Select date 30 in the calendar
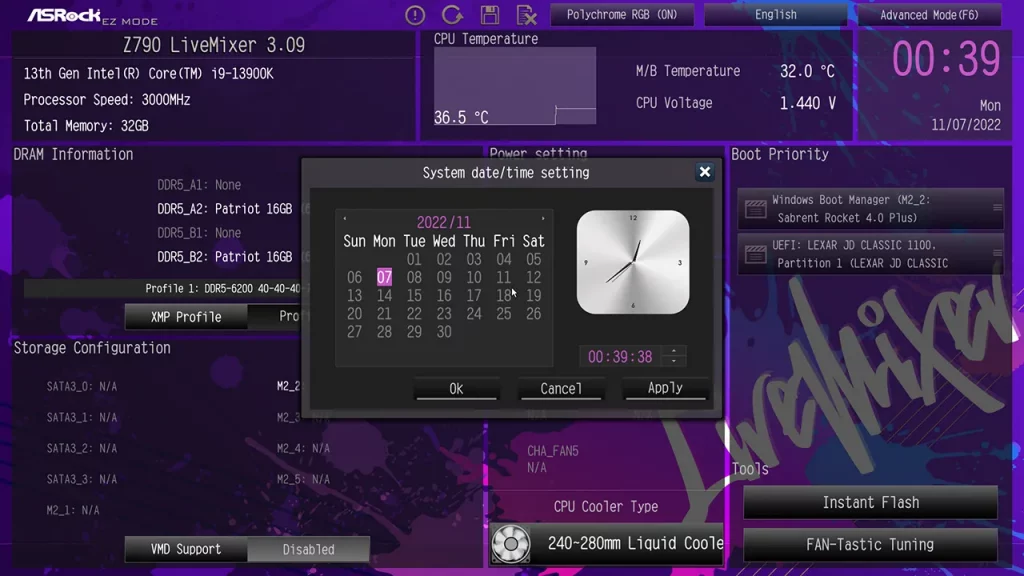 coord(444,332)
